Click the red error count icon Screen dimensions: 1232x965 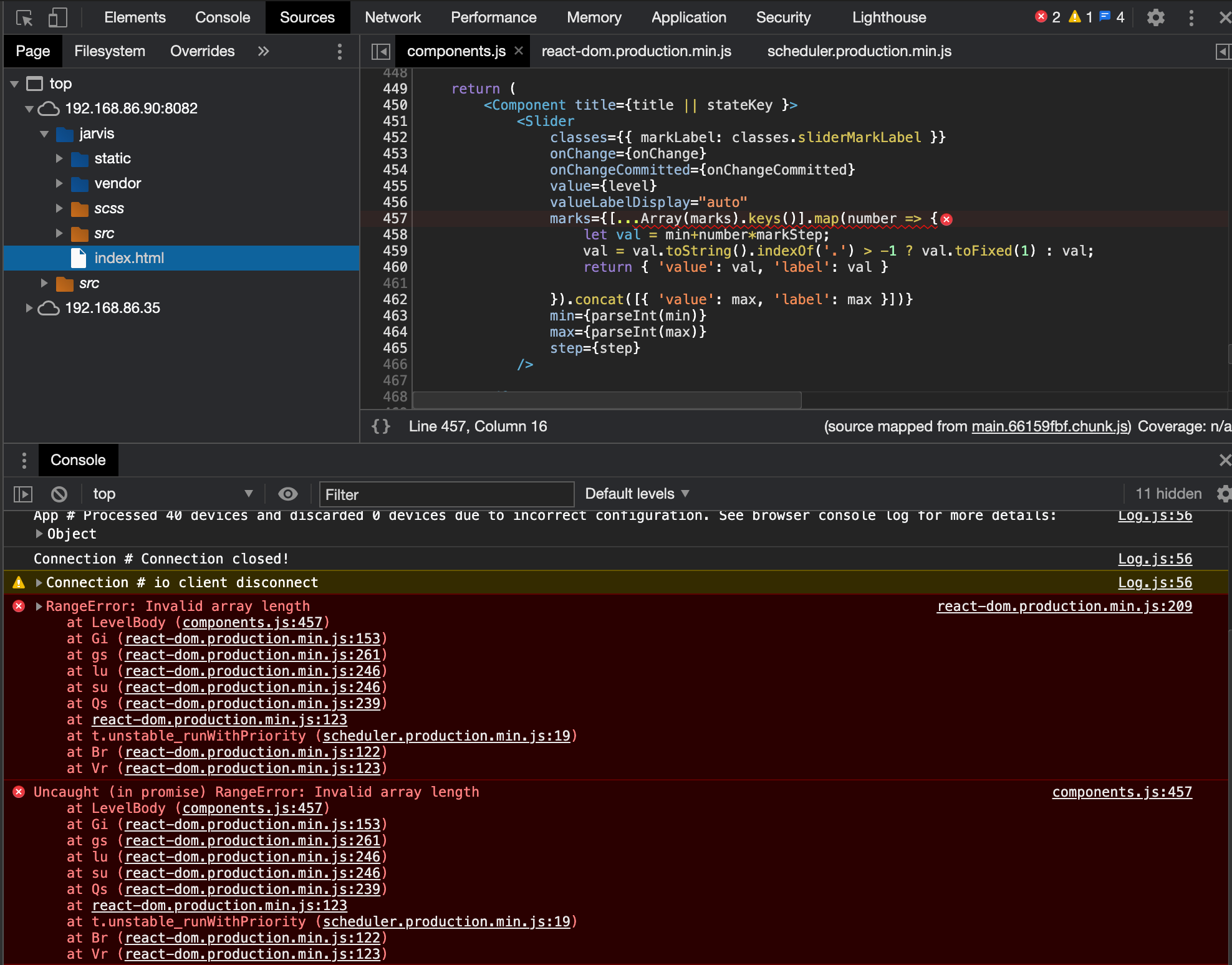click(1041, 17)
